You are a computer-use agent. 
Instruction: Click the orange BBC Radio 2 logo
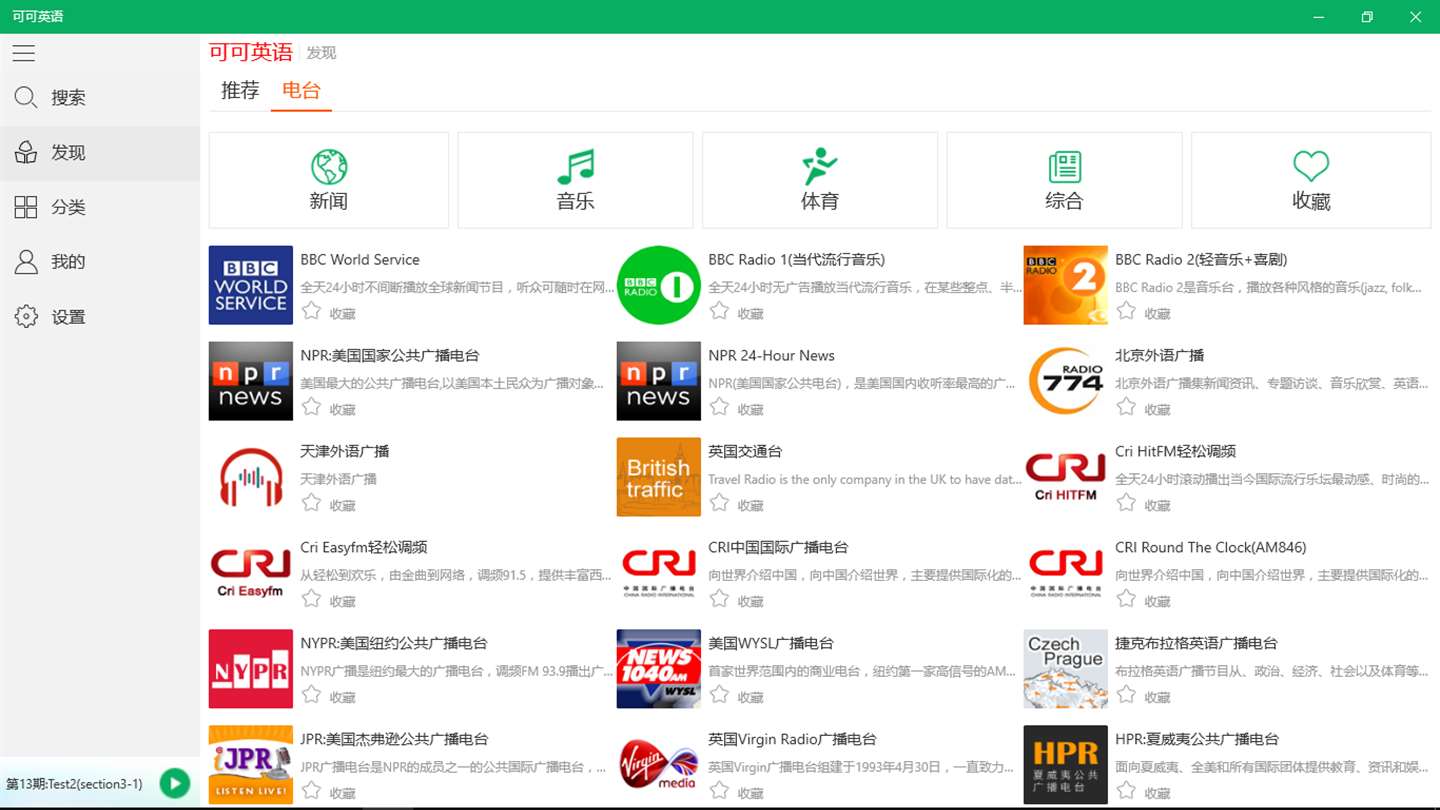[x=1066, y=285]
